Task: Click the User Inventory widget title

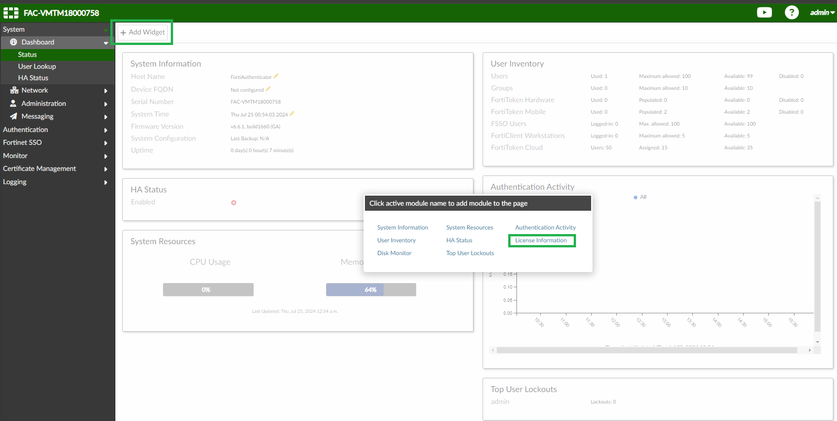Action: 517,64
